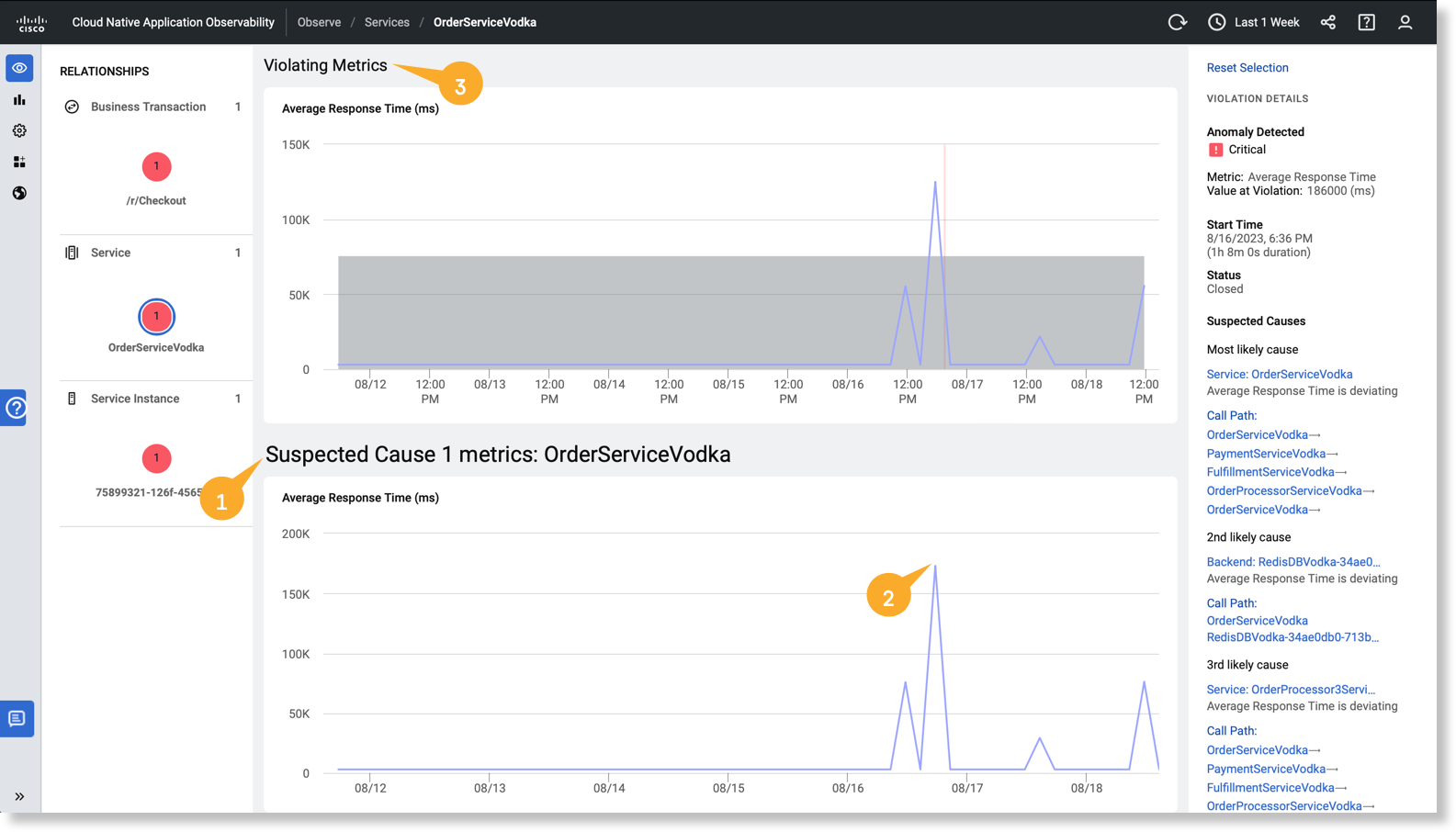Viewport: 1456px width, 832px height.
Task: Click RedisDBVodka-34ae0db0-713b call path link
Action: click(1292, 636)
